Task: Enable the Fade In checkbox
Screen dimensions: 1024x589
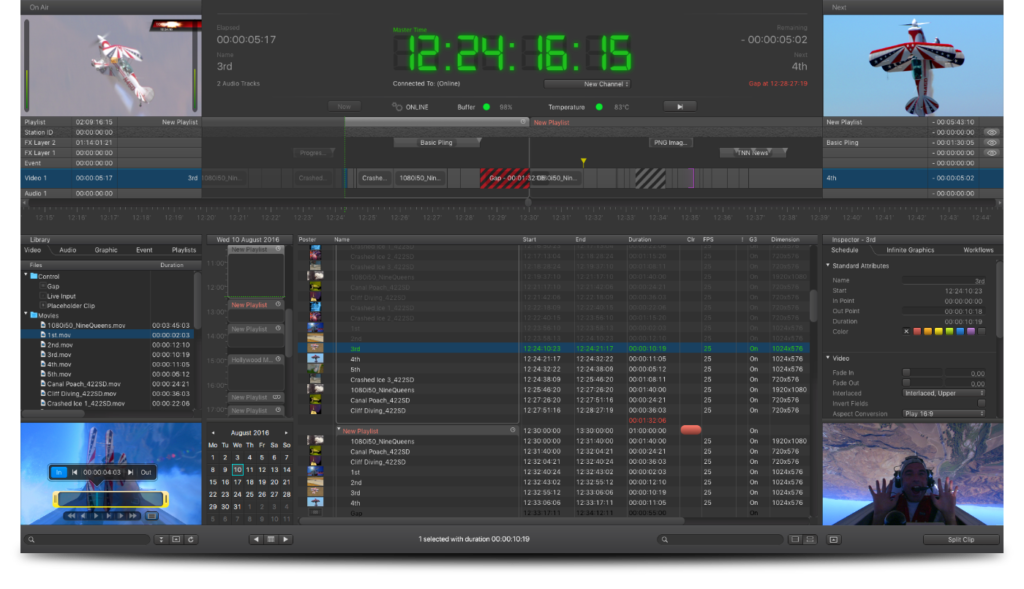Action: (x=906, y=372)
